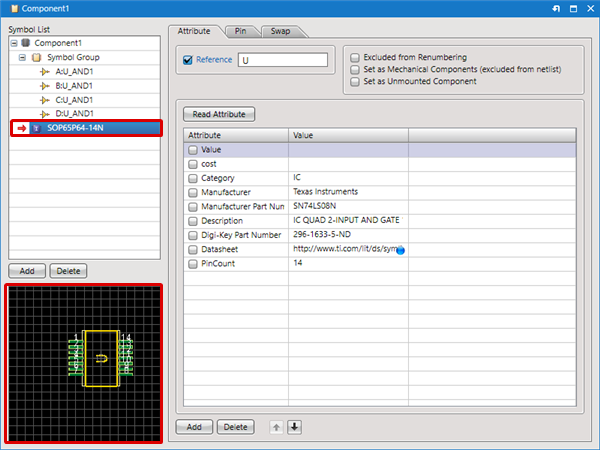Click the 'Manufacturer' attribute name
This screenshot has width=600, height=450.
226,192
